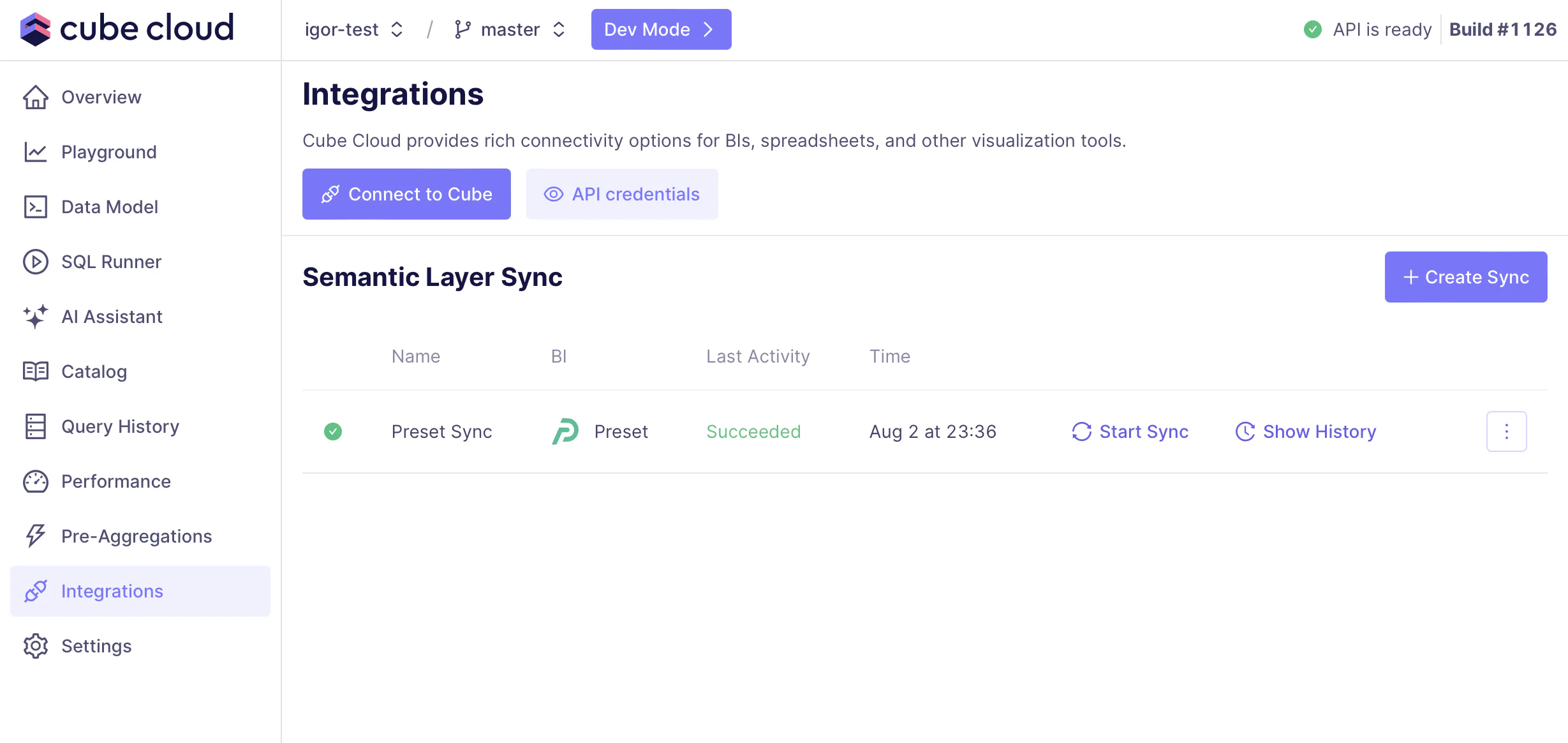
Task: Click the SQL Runner play icon
Action: pyautogui.click(x=35, y=262)
